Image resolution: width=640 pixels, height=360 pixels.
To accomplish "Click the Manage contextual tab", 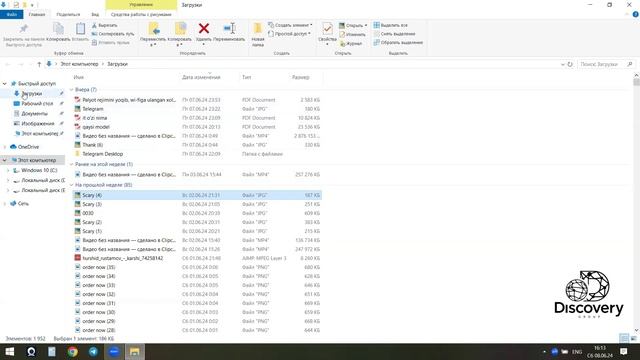I will tap(141, 5).
